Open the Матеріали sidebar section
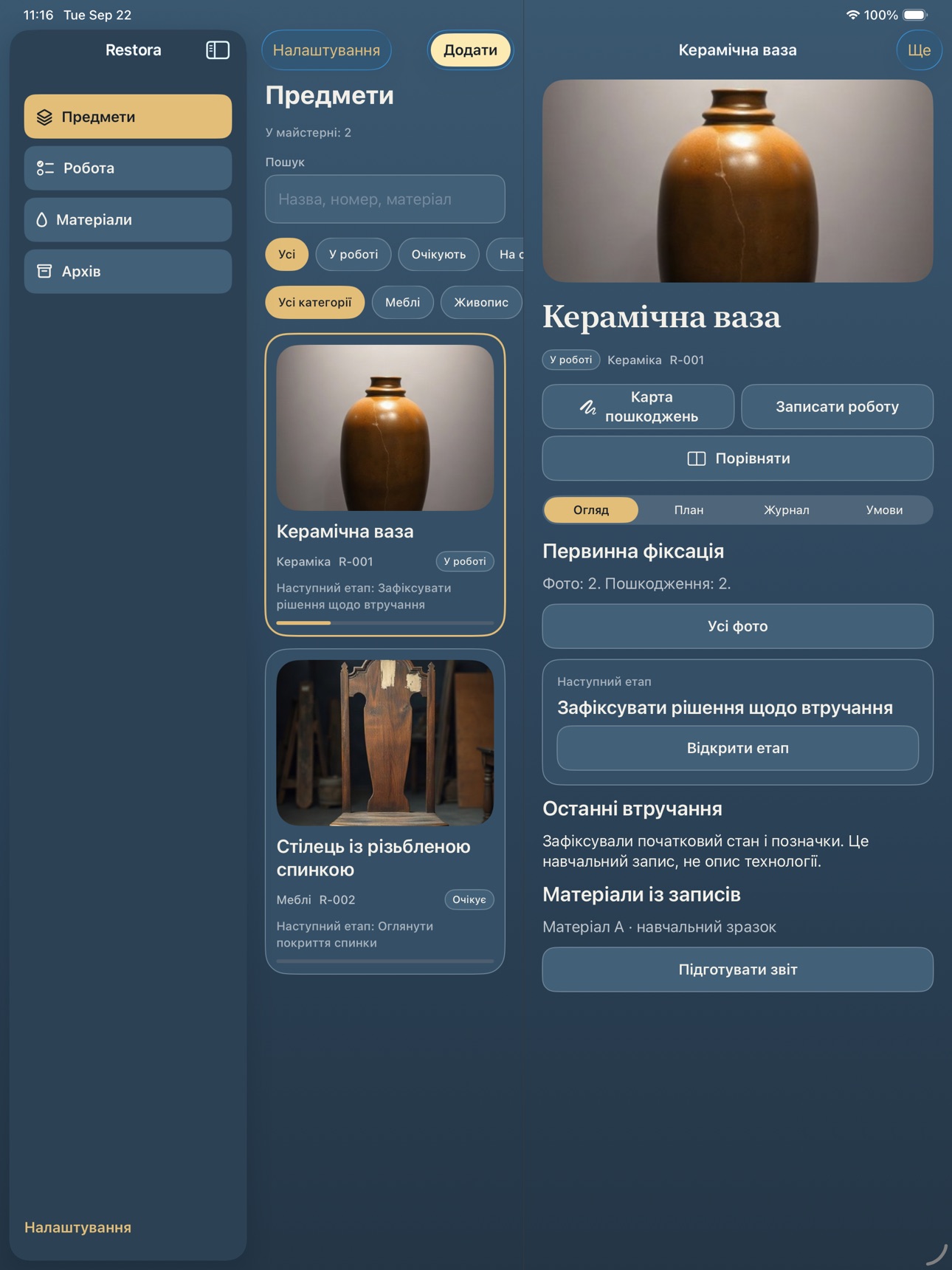 coord(128,220)
